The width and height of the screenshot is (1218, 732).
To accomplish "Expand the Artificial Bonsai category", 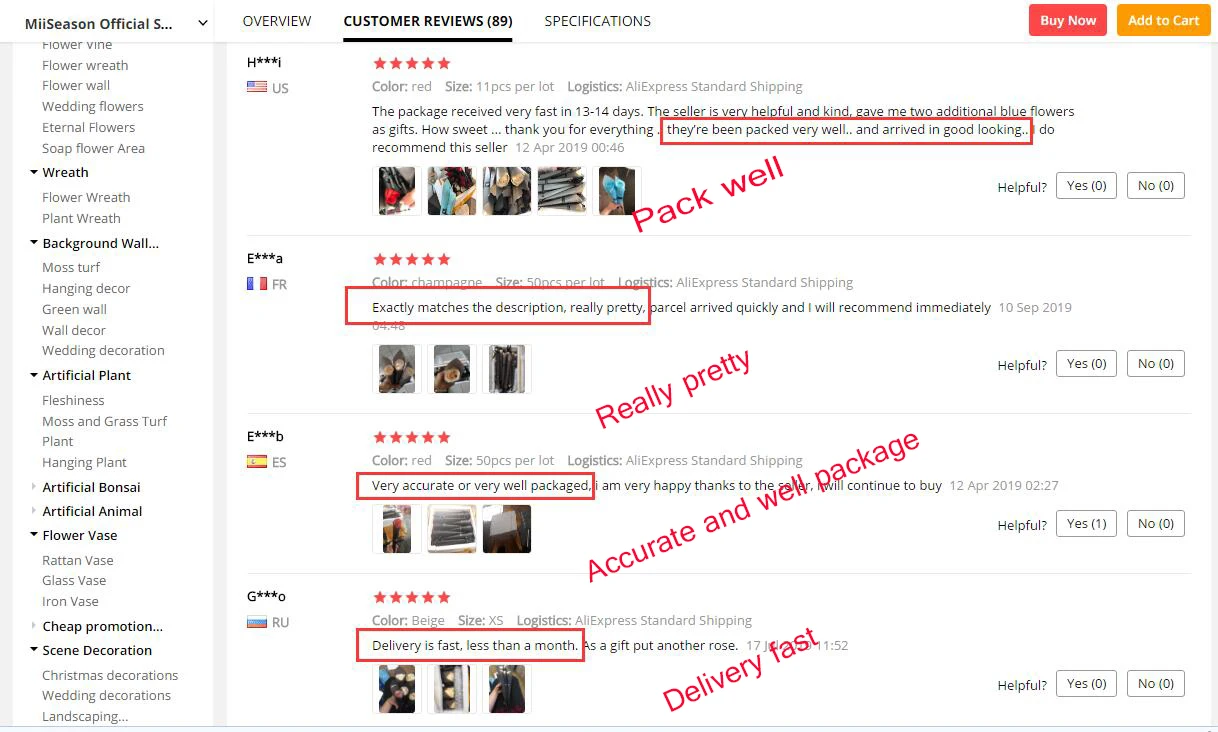I will point(34,487).
